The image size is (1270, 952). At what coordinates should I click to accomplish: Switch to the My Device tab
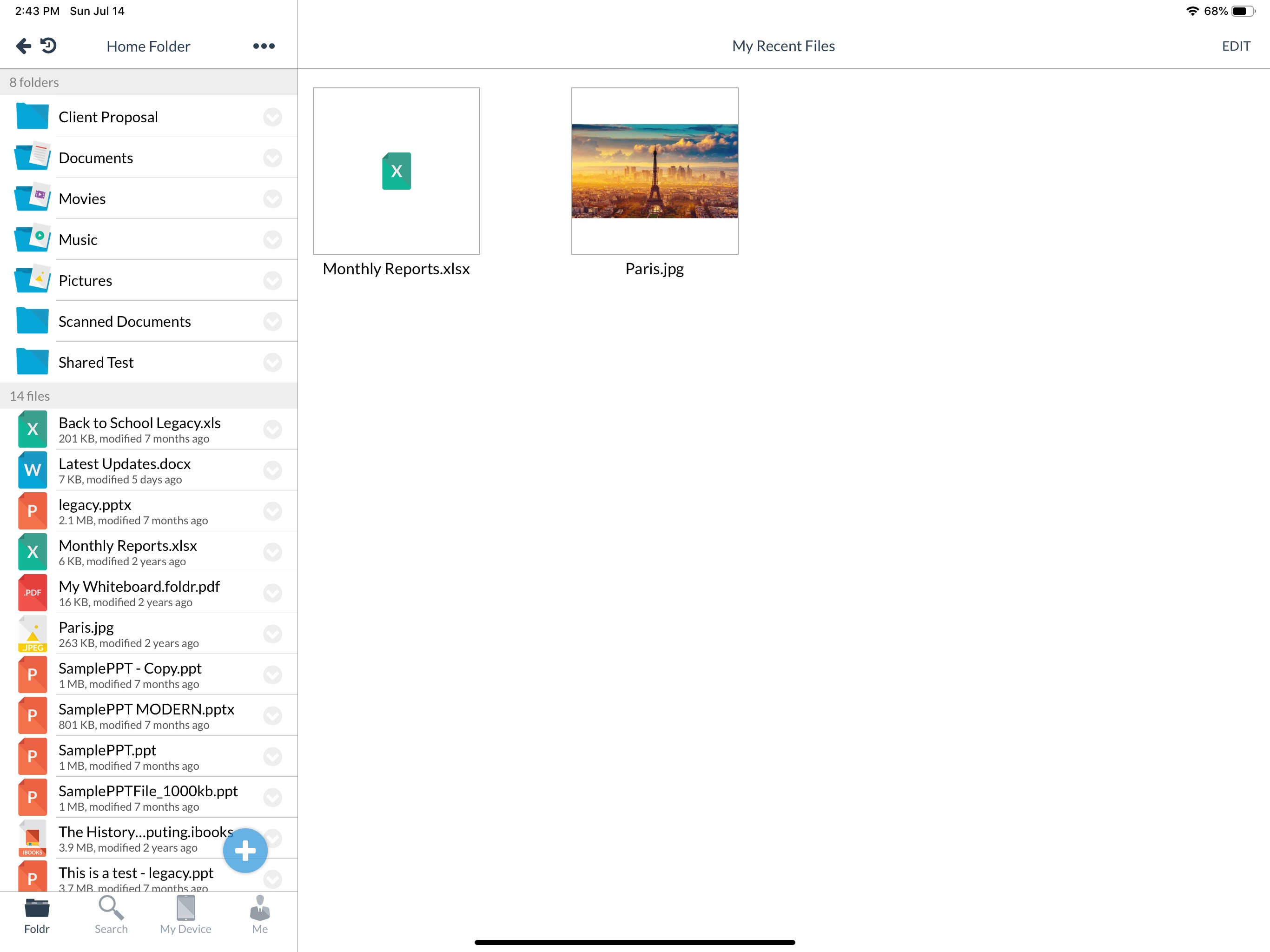185,915
